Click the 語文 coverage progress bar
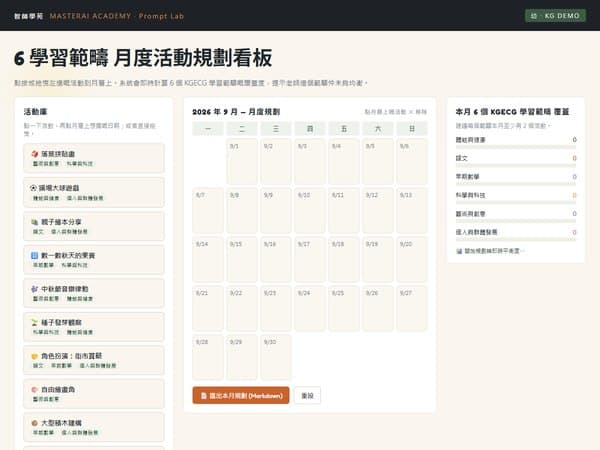The image size is (600, 450). point(516,166)
